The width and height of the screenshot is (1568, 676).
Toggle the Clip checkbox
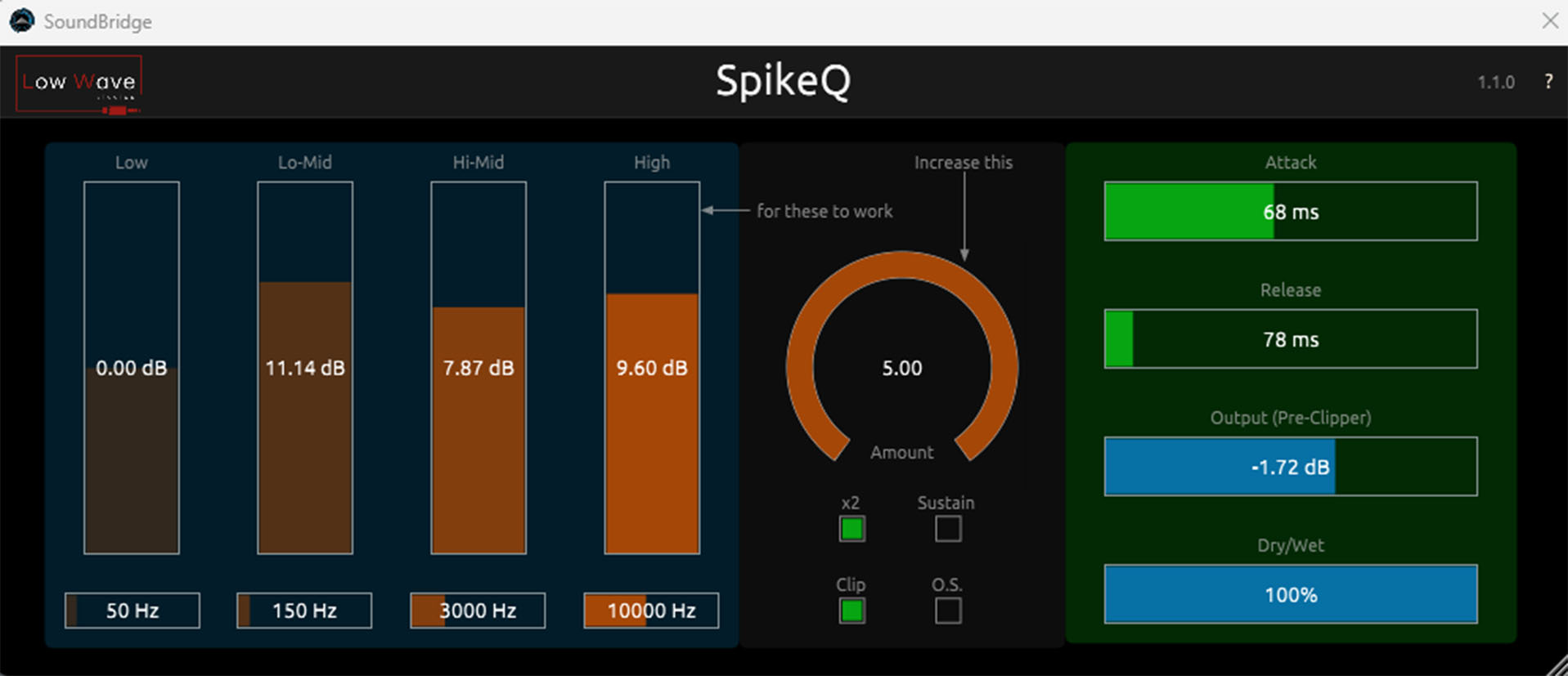(x=851, y=611)
